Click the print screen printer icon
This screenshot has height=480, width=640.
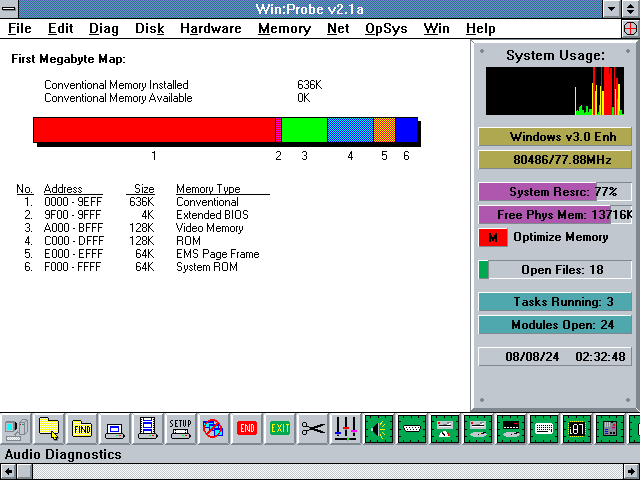tap(115, 429)
